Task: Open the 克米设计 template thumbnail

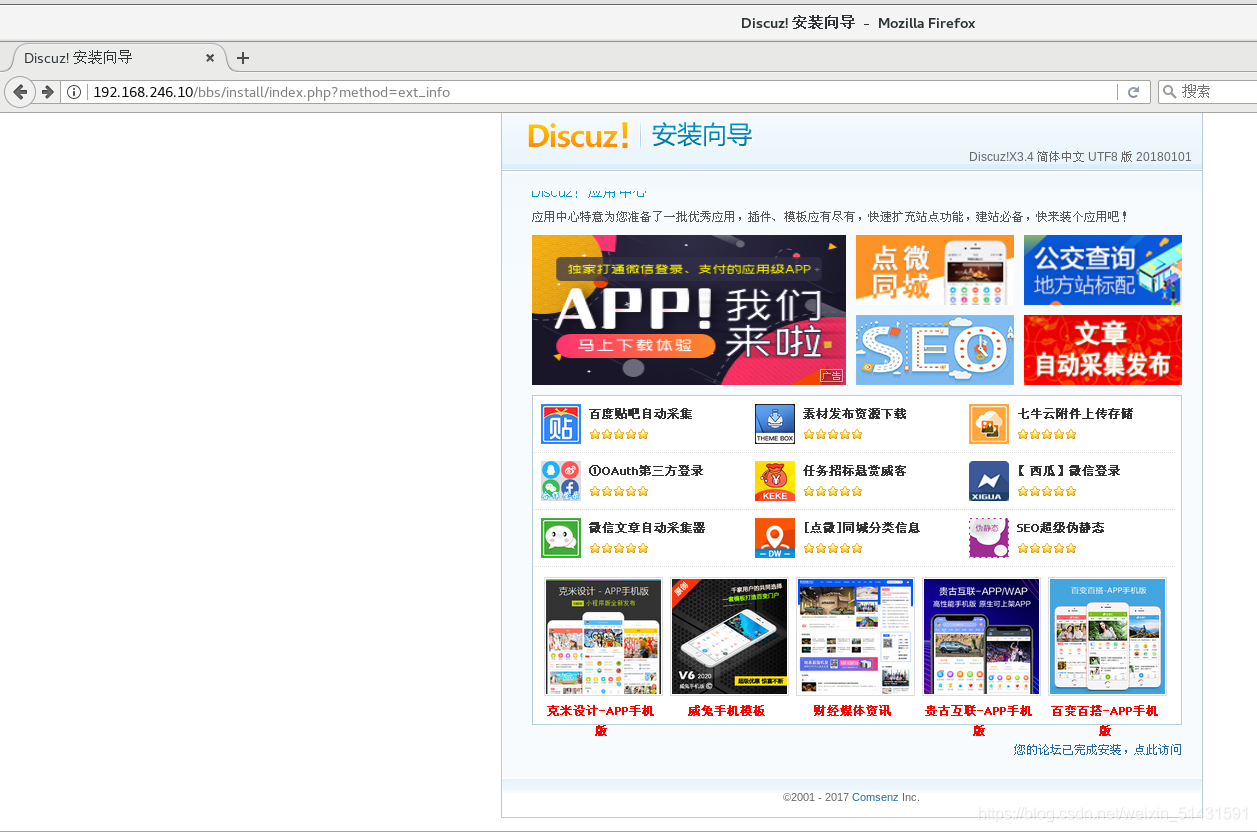Action: 603,636
